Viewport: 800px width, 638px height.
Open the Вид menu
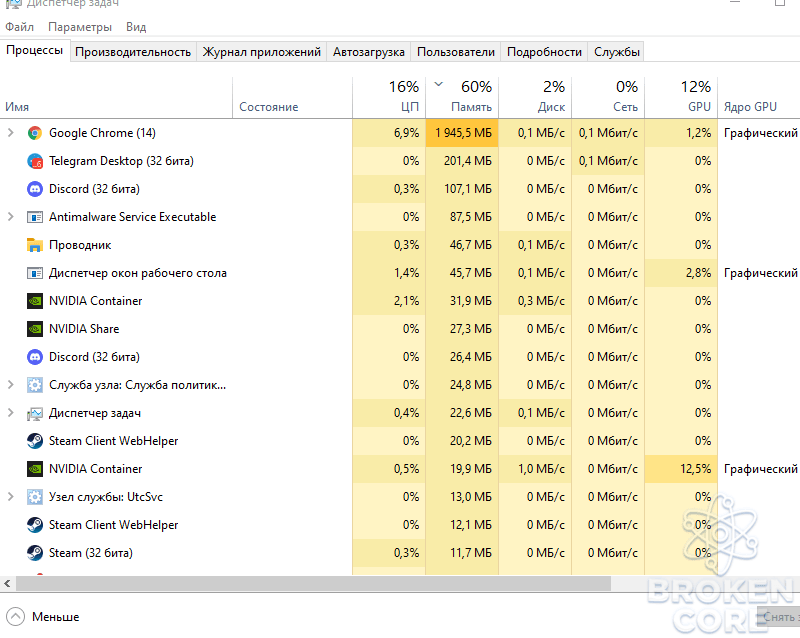[136, 27]
